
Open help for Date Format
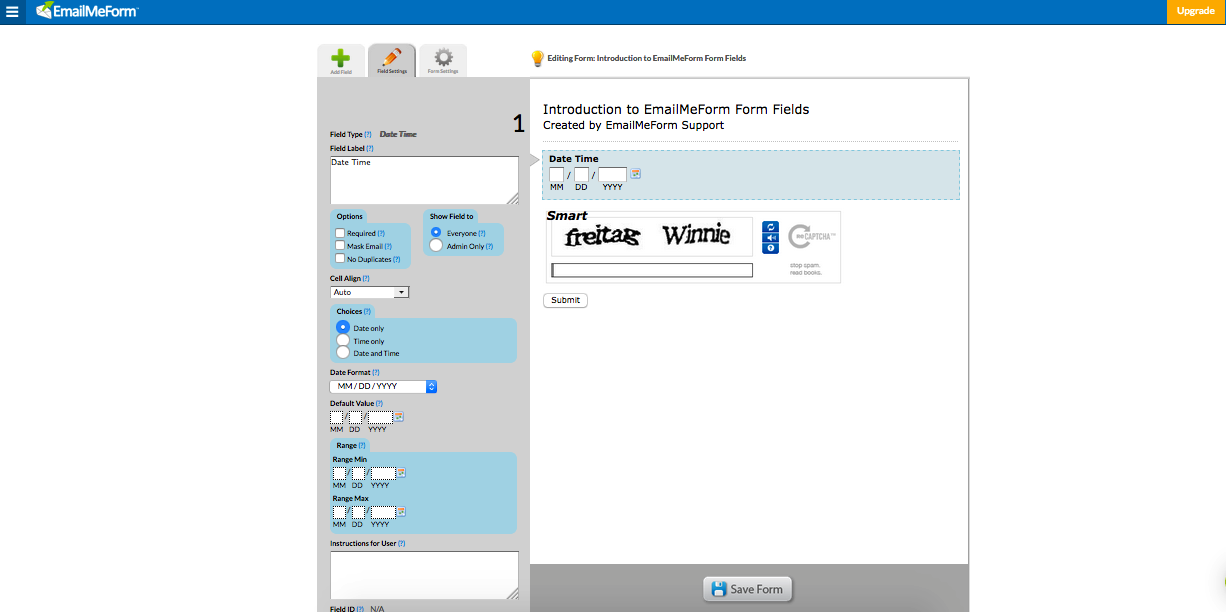[375, 372]
